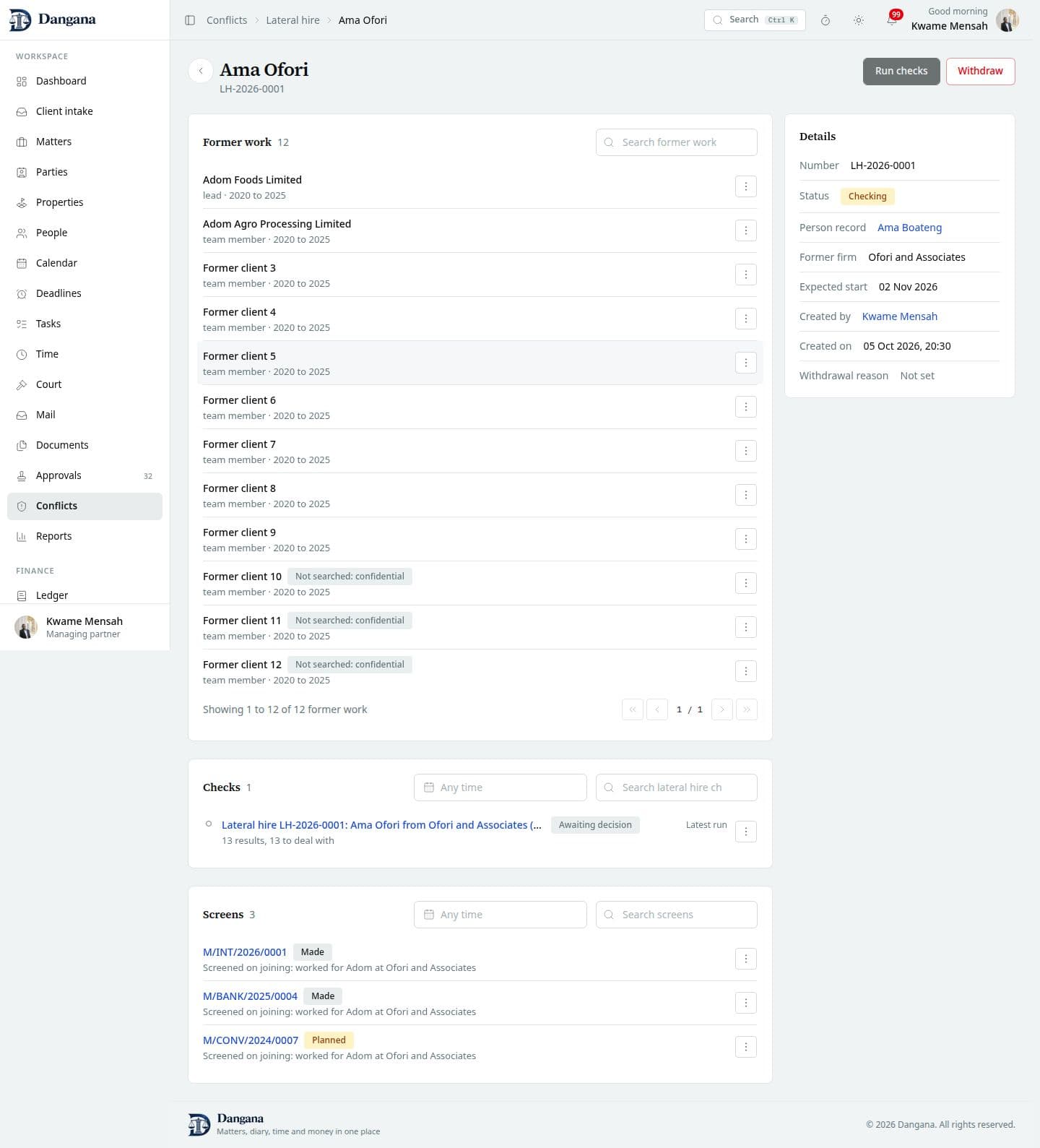Click the Conflicts breadcrumb
Viewport: 1040px width, 1148px height.
pos(227,20)
